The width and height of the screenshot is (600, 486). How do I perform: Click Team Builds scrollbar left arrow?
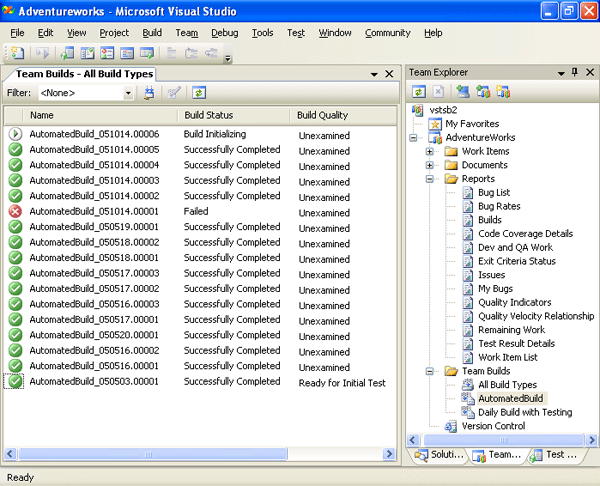tap(10, 454)
